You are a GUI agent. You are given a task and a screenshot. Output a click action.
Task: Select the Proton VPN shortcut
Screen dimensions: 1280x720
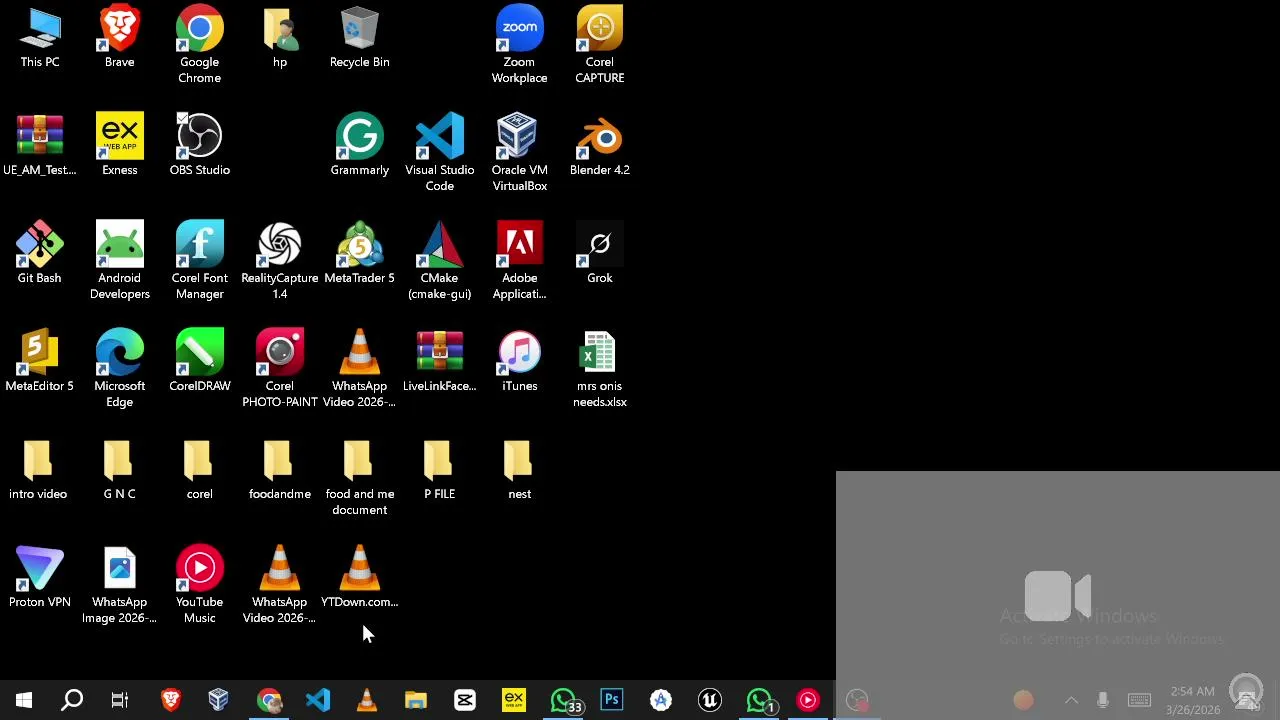40,578
